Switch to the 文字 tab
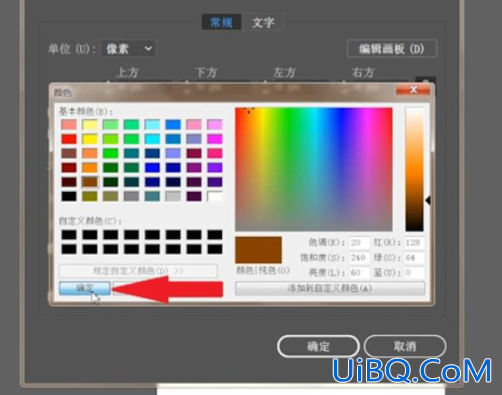This screenshot has width=502, height=395. click(263, 22)
